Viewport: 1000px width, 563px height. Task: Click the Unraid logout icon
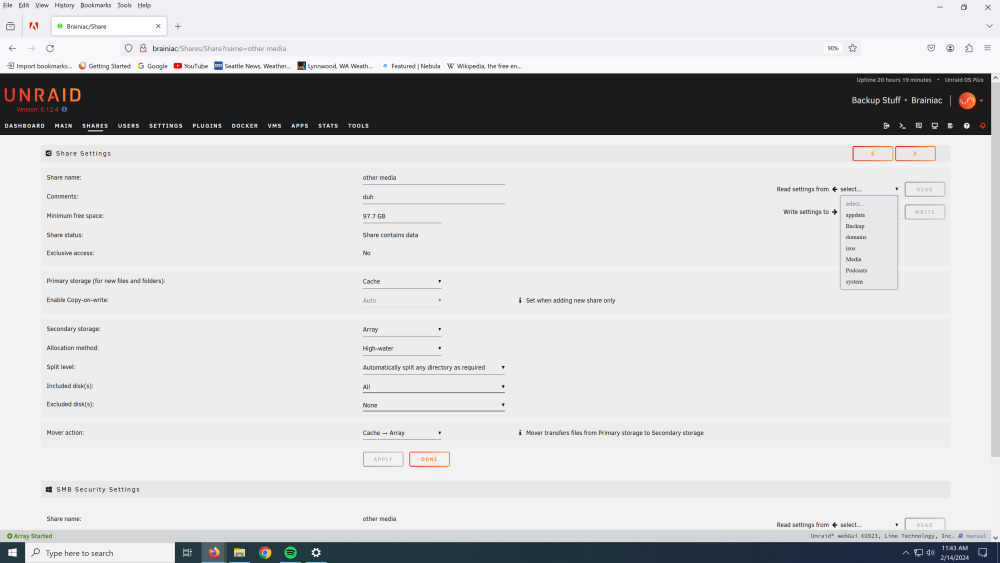pos(886,126)
